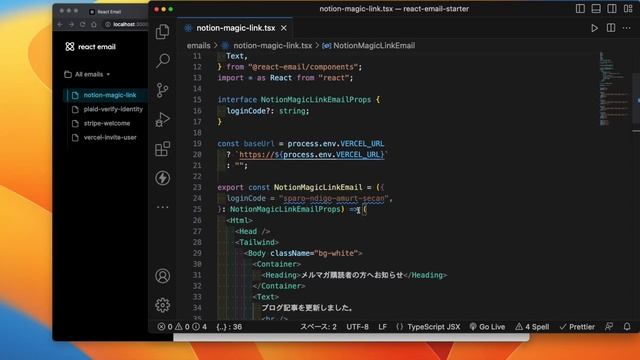The height and width of the screenshot is (360, 640).
Task: Open the Accounts menu icon
Action: click(162, 276)
